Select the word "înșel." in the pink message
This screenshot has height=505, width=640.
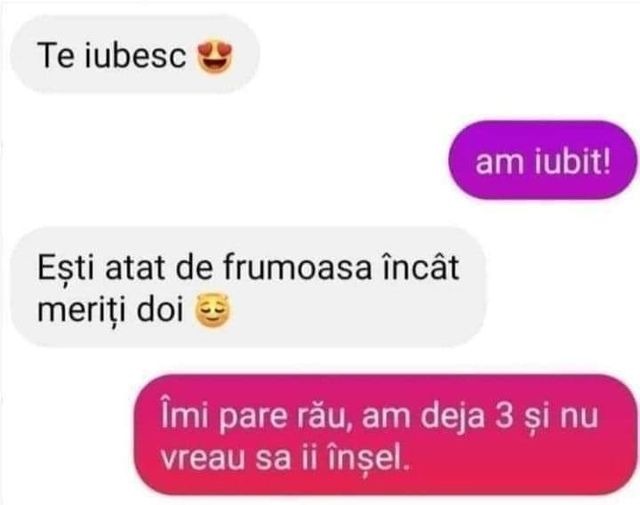tap(369, 457)
